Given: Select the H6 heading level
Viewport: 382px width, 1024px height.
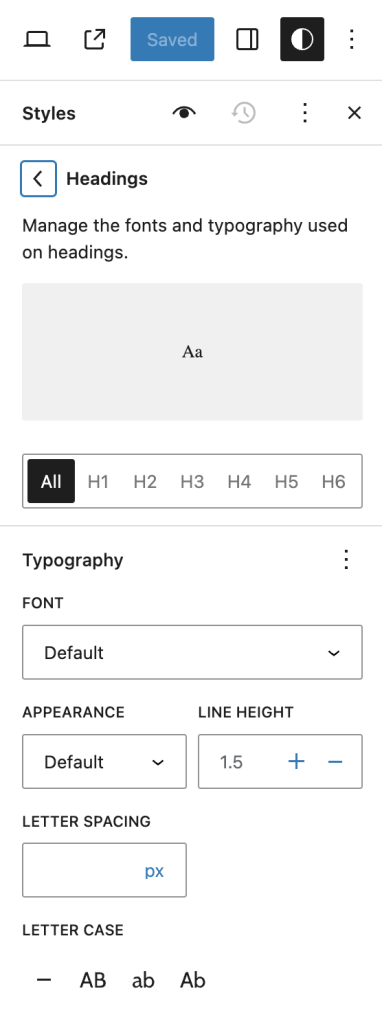Looking at the screenshot, I should point(333,481).
